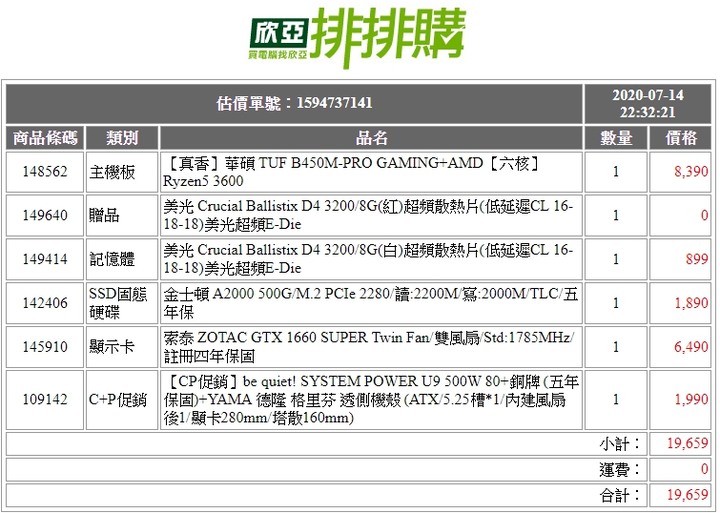The width and height of the screenshot is (720, 513).
Task: Click the 欣亞 排排購 logo
Action: [x=357, y=38]
